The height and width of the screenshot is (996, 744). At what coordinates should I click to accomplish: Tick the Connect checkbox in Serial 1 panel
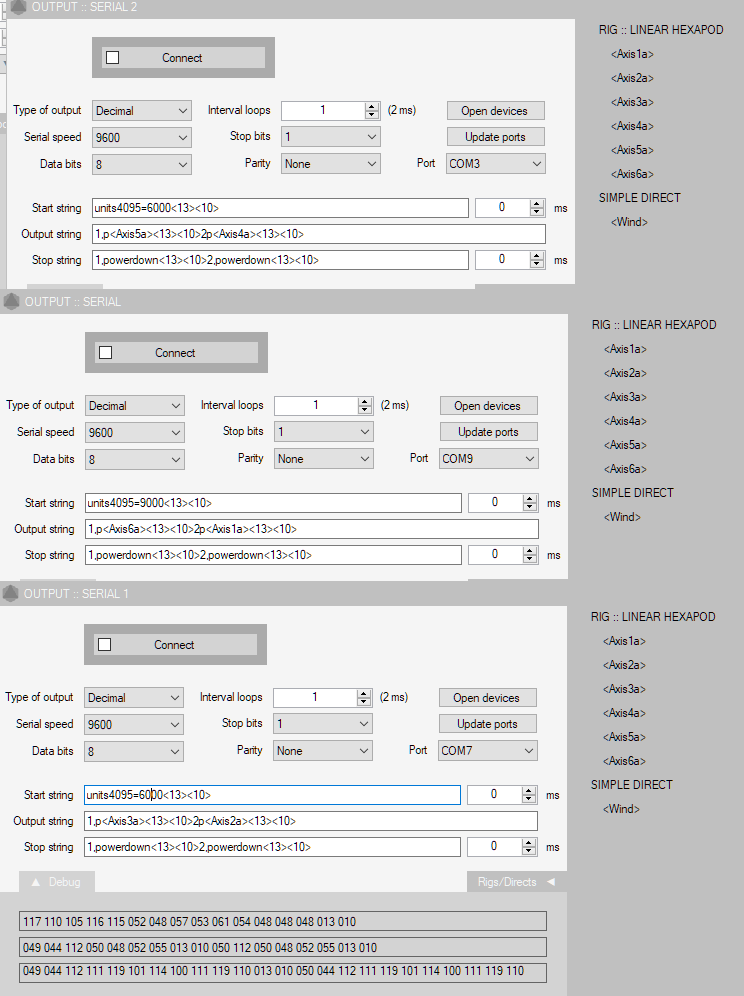point(105,645)
